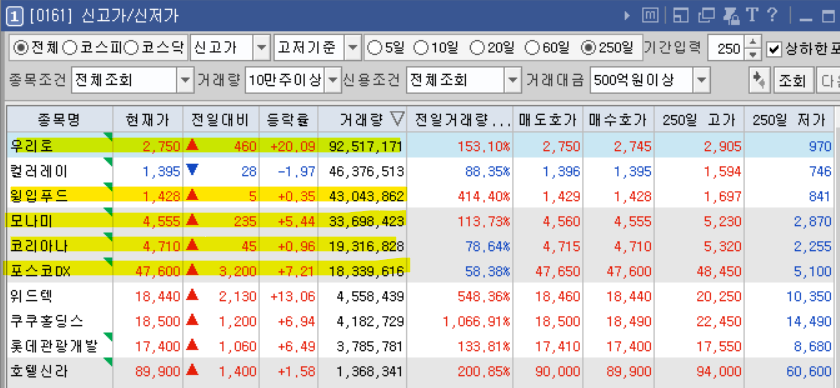Click the numbered '1' screen icon
Image resolution: width=840 pixels, height=388 pixels.
[x=14, y=17]
